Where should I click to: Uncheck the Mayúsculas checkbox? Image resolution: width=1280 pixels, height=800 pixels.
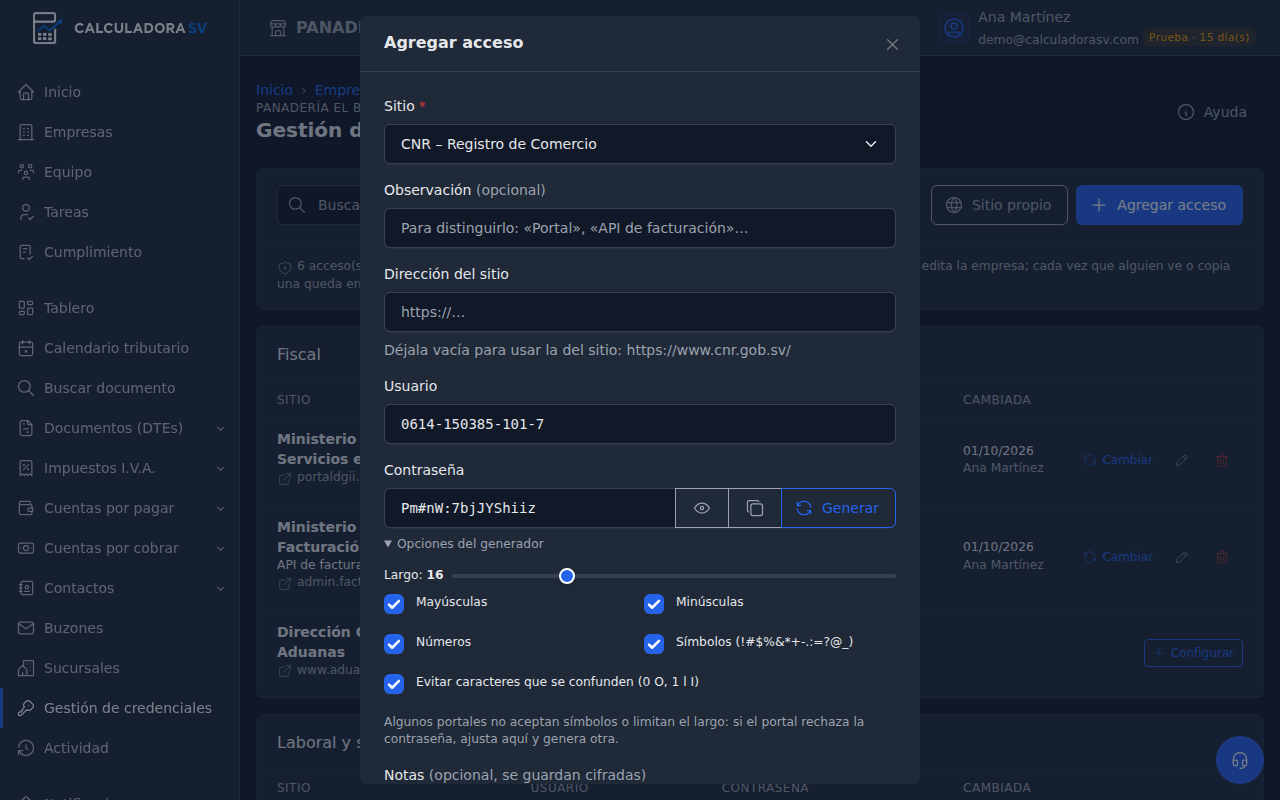coord(394,604)
